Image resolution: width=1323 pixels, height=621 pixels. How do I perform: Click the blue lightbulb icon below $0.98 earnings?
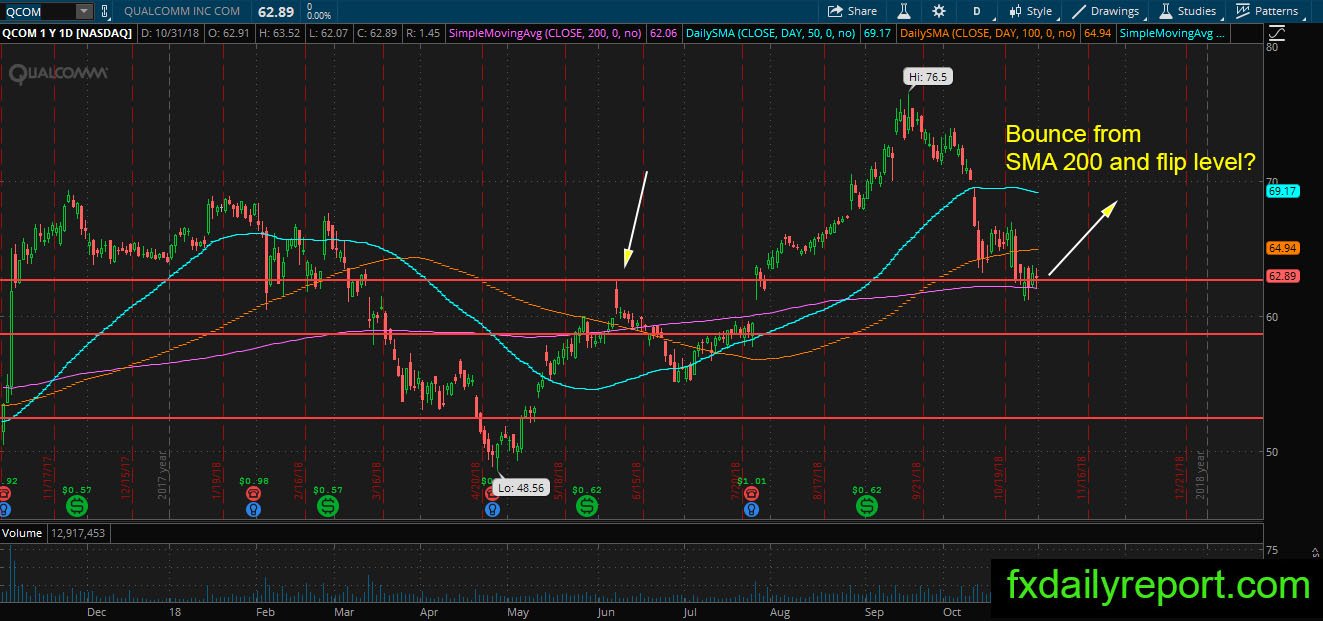(x=253, y=509)
